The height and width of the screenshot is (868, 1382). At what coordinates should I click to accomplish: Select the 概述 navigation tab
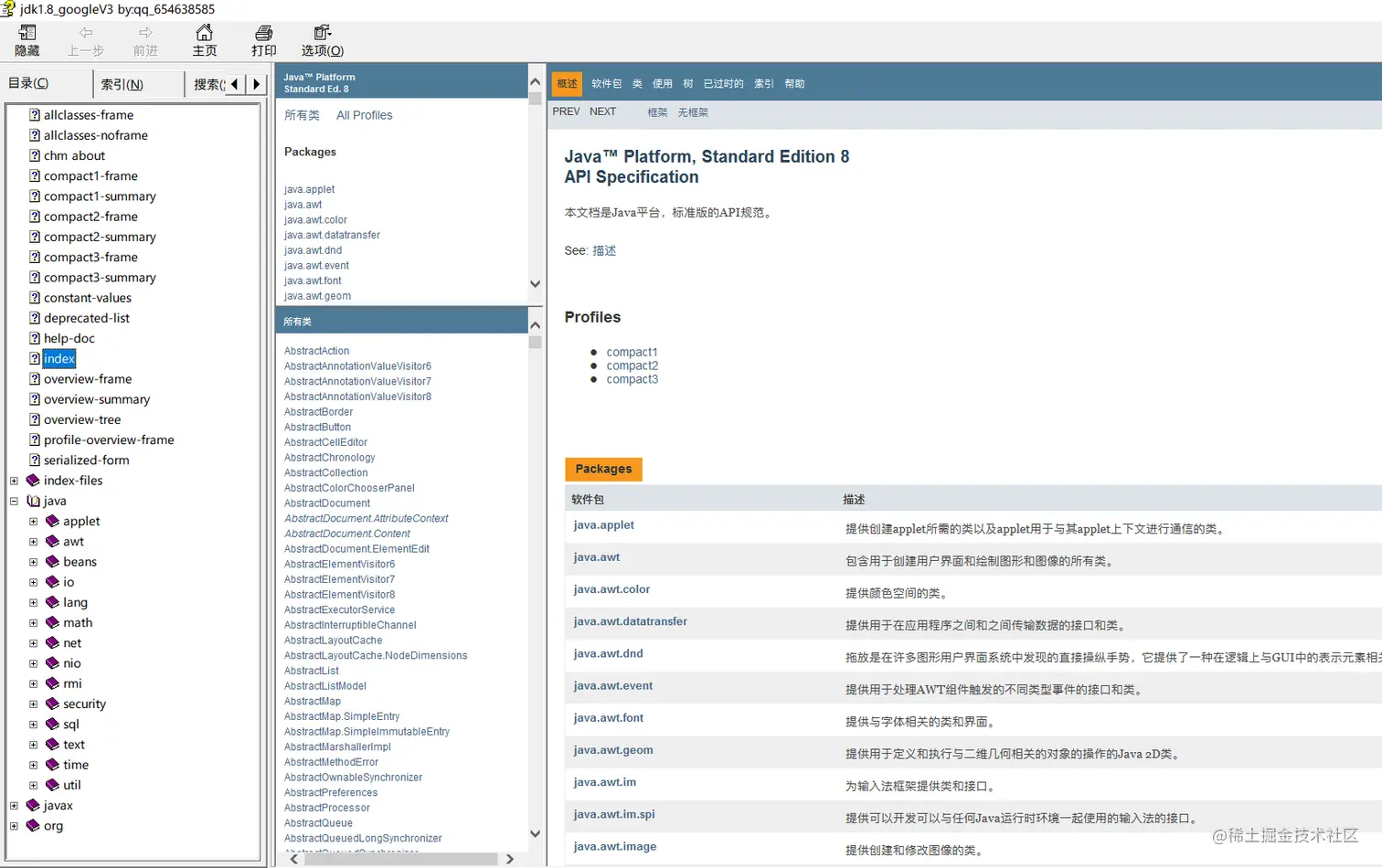pyautogui.click(x=568, y=83)
